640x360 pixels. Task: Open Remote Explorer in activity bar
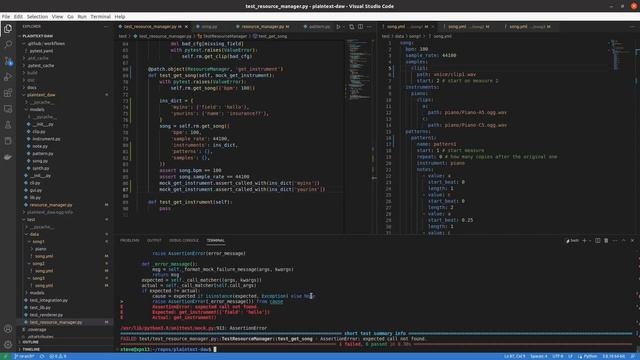click(8, 109)
